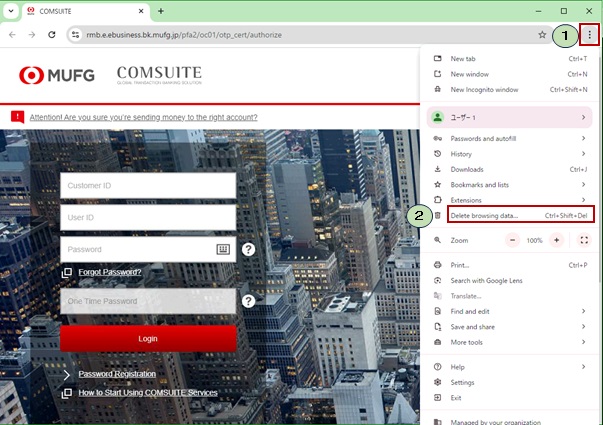Expand Passwords and autofill submenu
Viewport: 603px width, 425px height.
[x=510, y=138]
